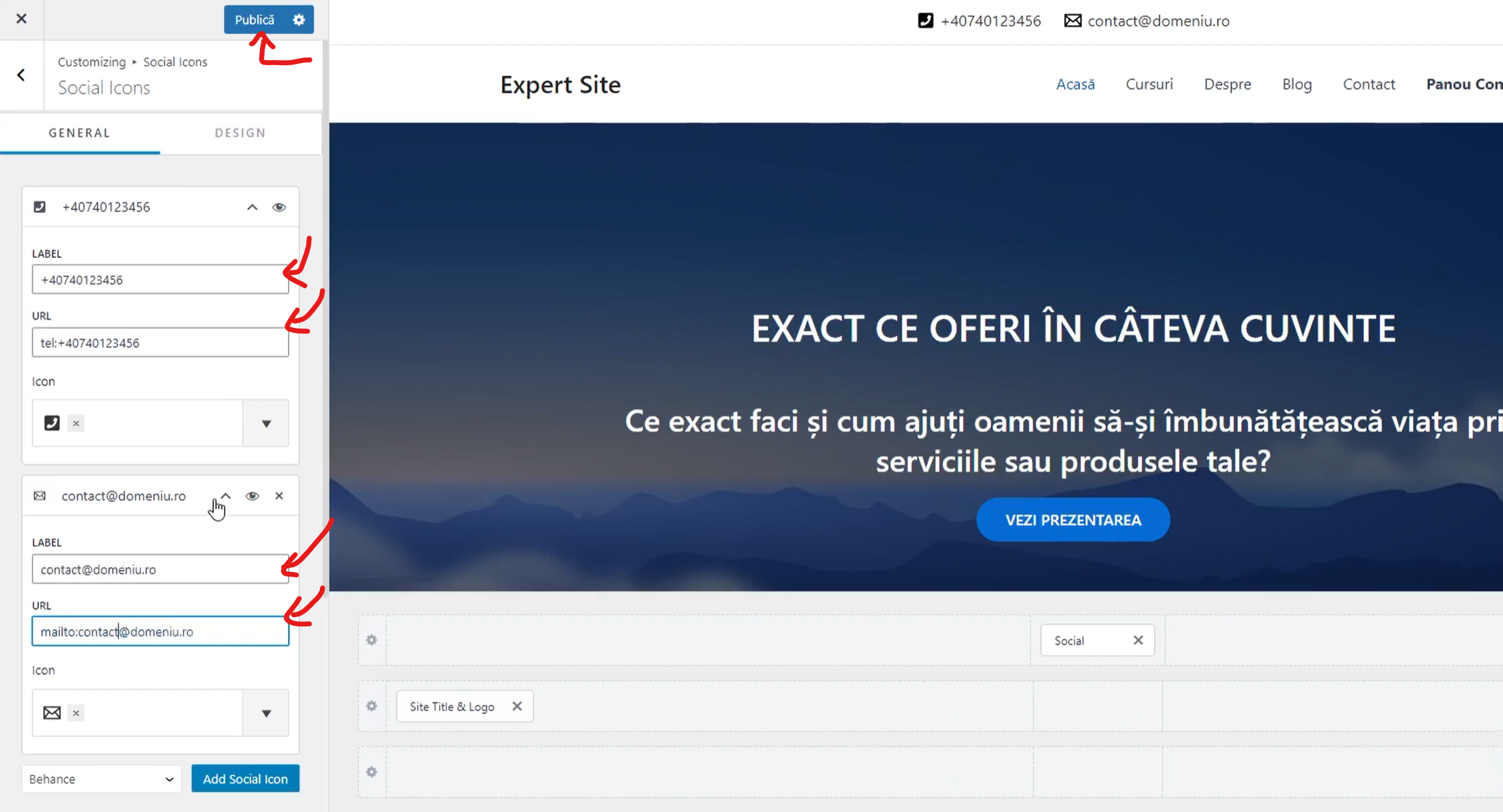This screenshot has width=1503, height=812.
Task: Switch to the Design tab
Action: [x=240, y=133]
